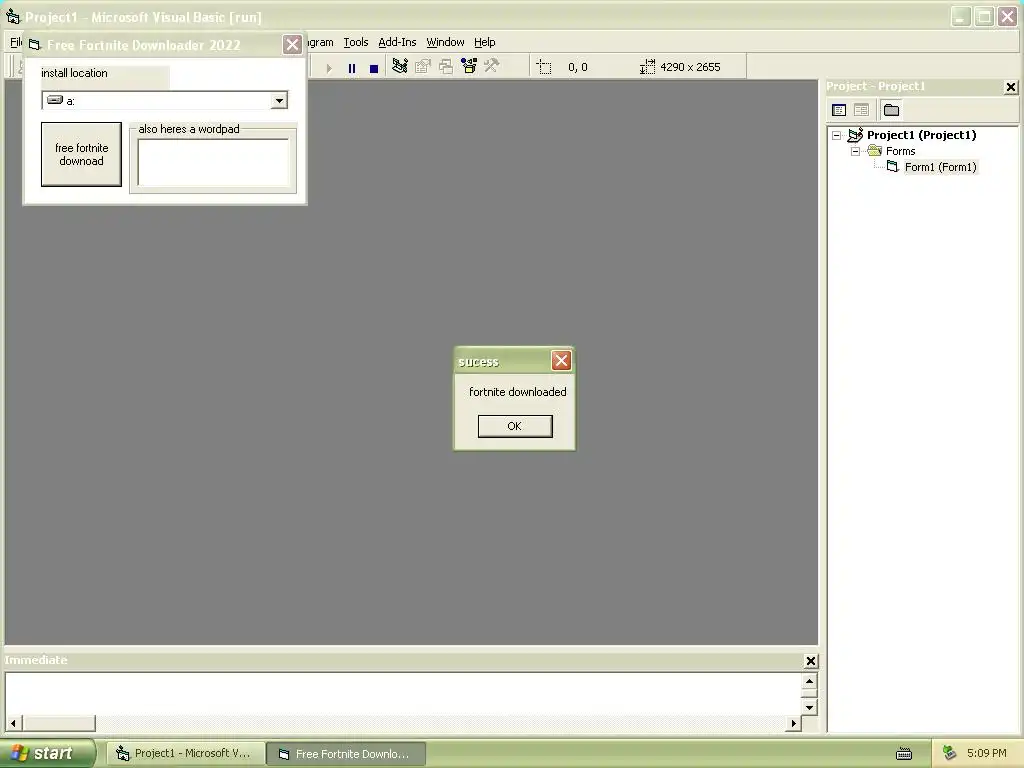Open the Add-Ins menu
Image resolution: width=1024 pixels, height=768 pixels.
coord(397,42)
